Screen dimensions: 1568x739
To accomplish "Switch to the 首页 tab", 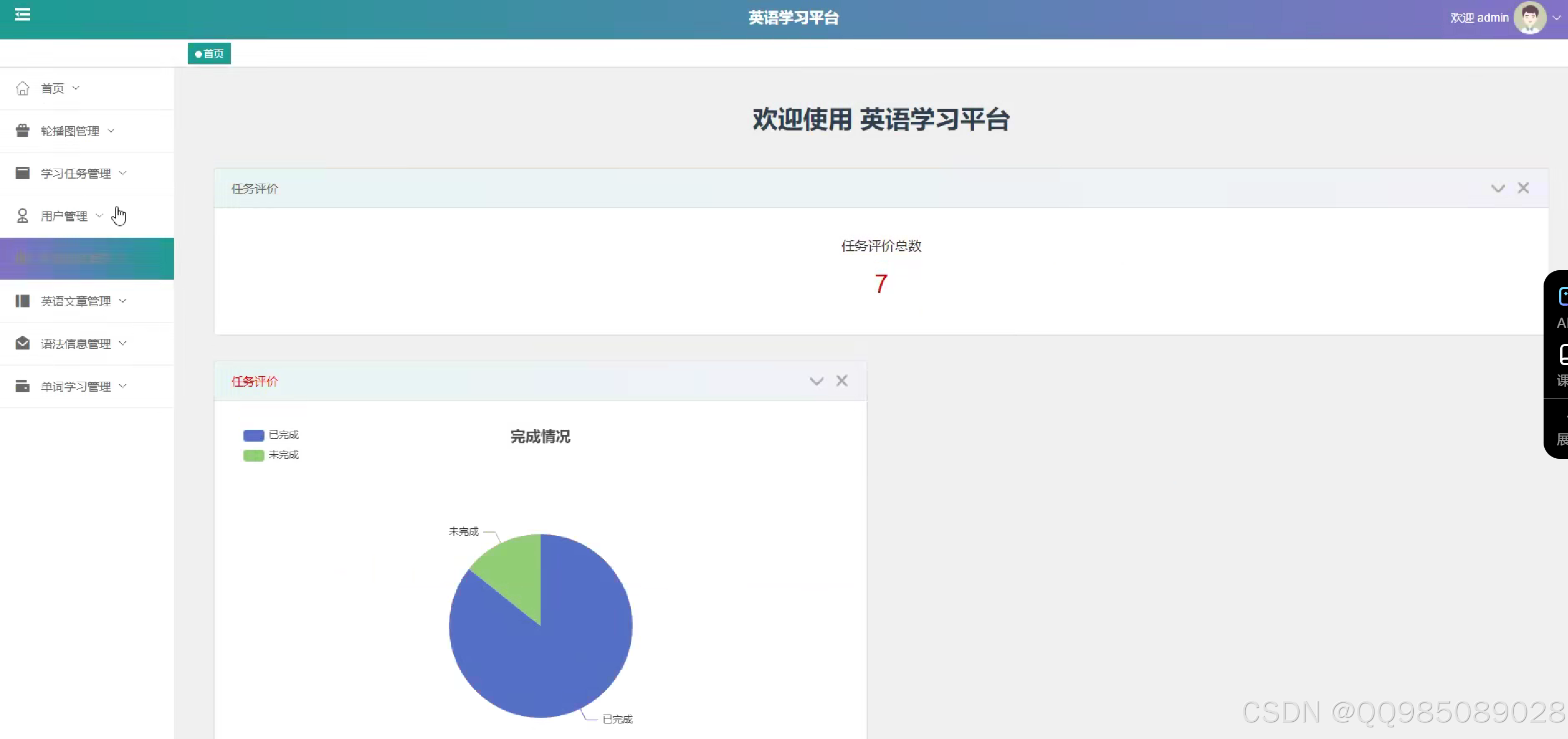I will [x=209, y=54].
